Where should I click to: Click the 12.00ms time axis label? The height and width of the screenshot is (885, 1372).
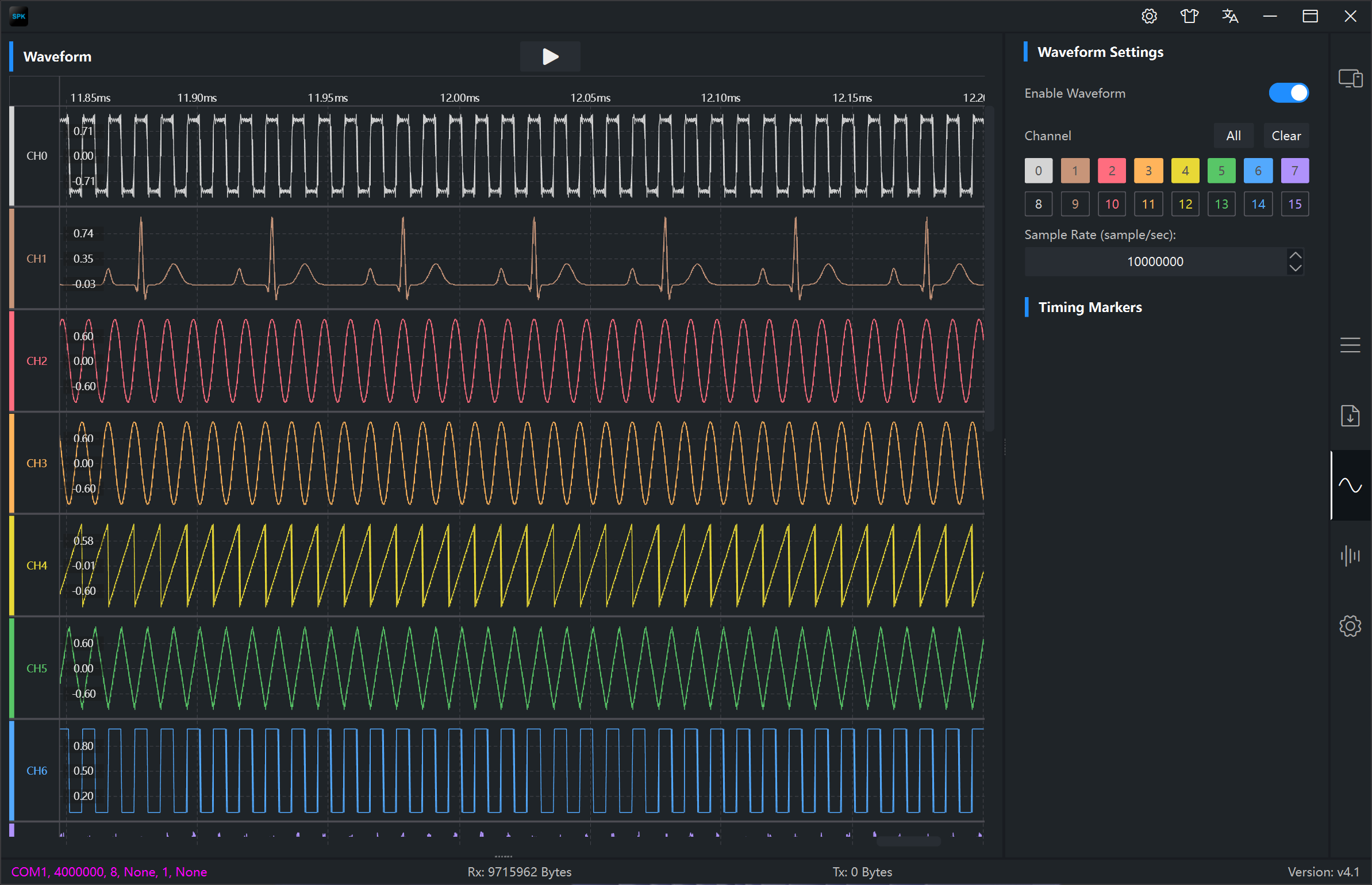tap(459, 98)
